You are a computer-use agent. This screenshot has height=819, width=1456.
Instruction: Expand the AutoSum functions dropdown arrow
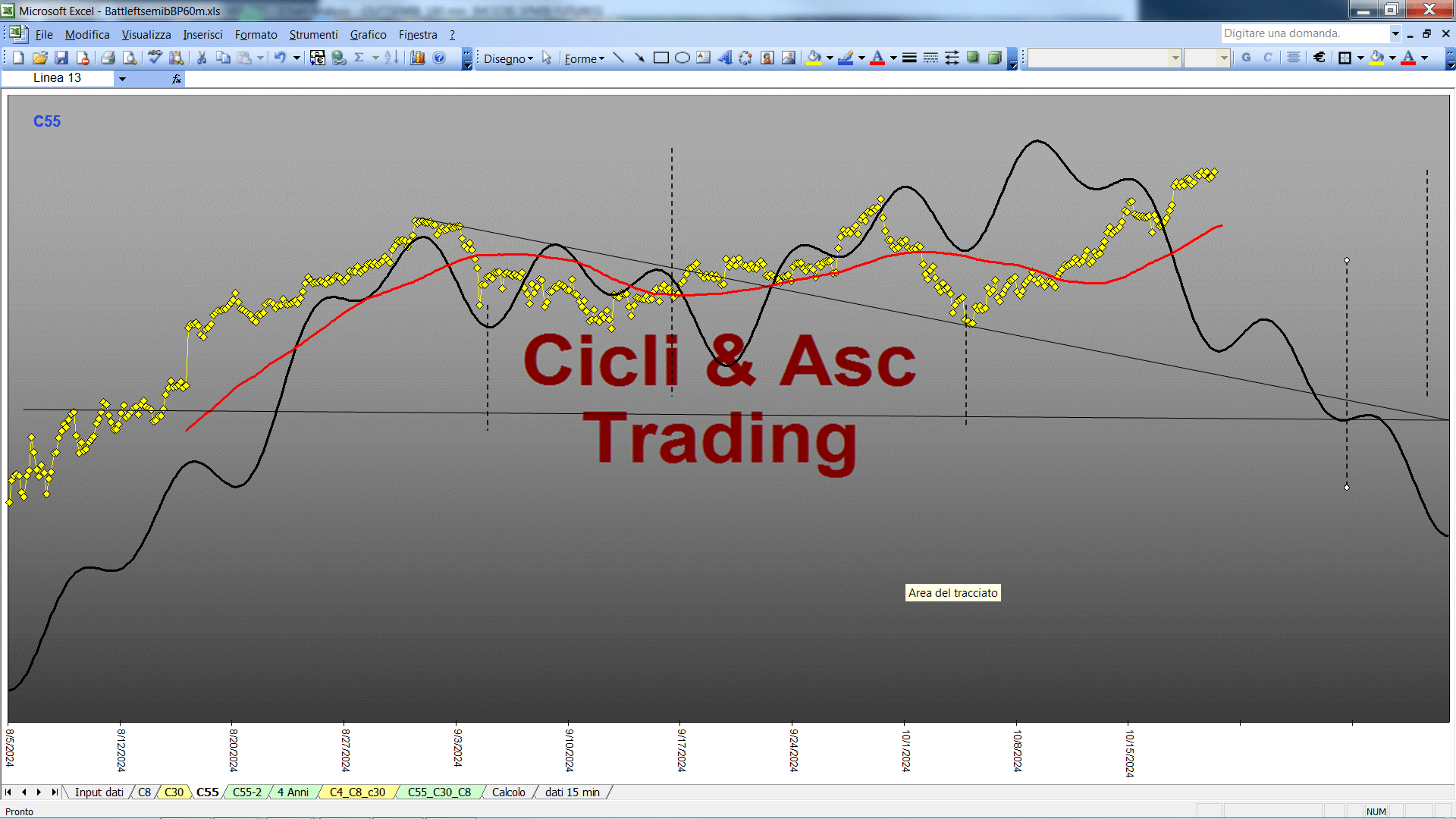375,58
